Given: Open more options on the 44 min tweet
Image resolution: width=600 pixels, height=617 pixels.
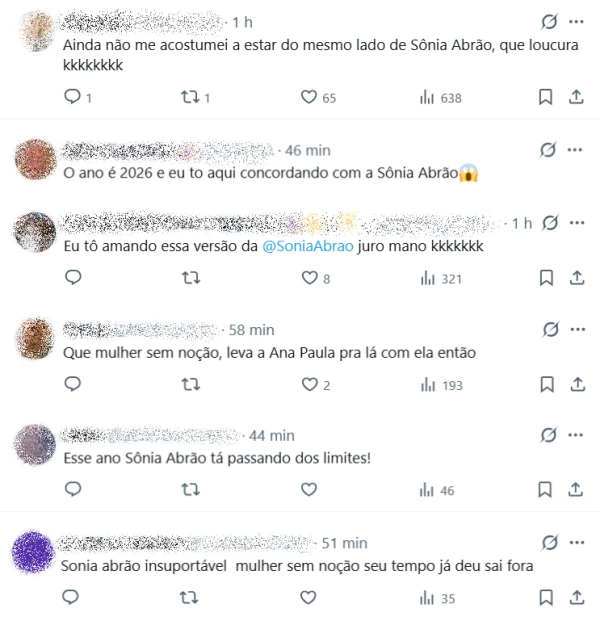Looking at the screenshot, I should pos(576,435).
